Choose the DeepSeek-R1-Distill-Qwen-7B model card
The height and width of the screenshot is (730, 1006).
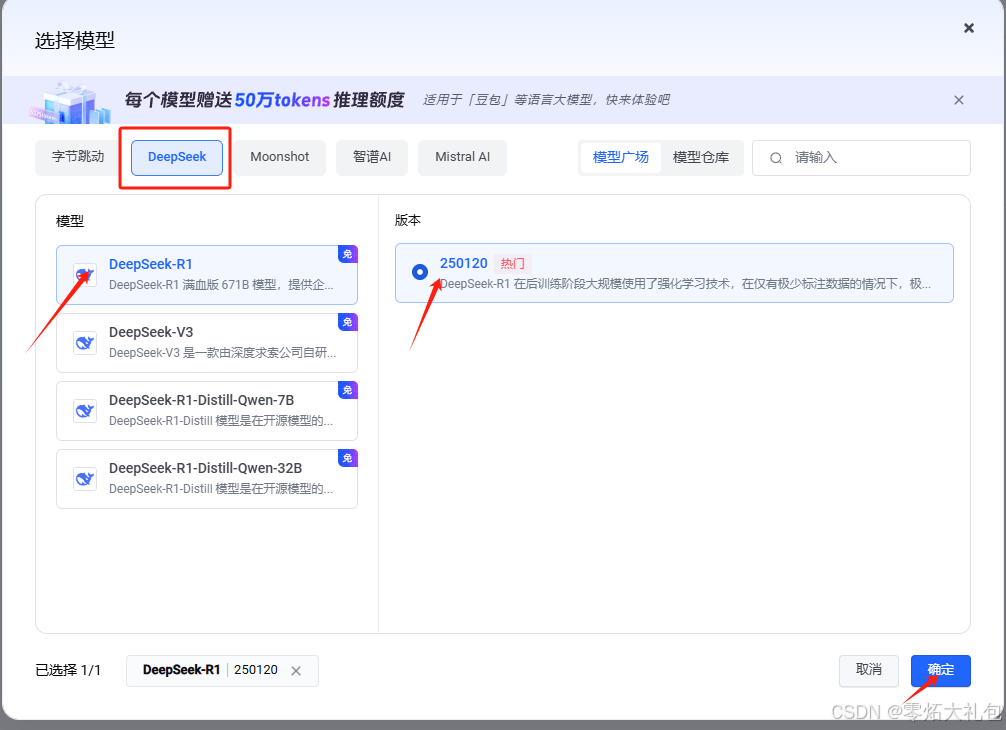pos(207,411)
